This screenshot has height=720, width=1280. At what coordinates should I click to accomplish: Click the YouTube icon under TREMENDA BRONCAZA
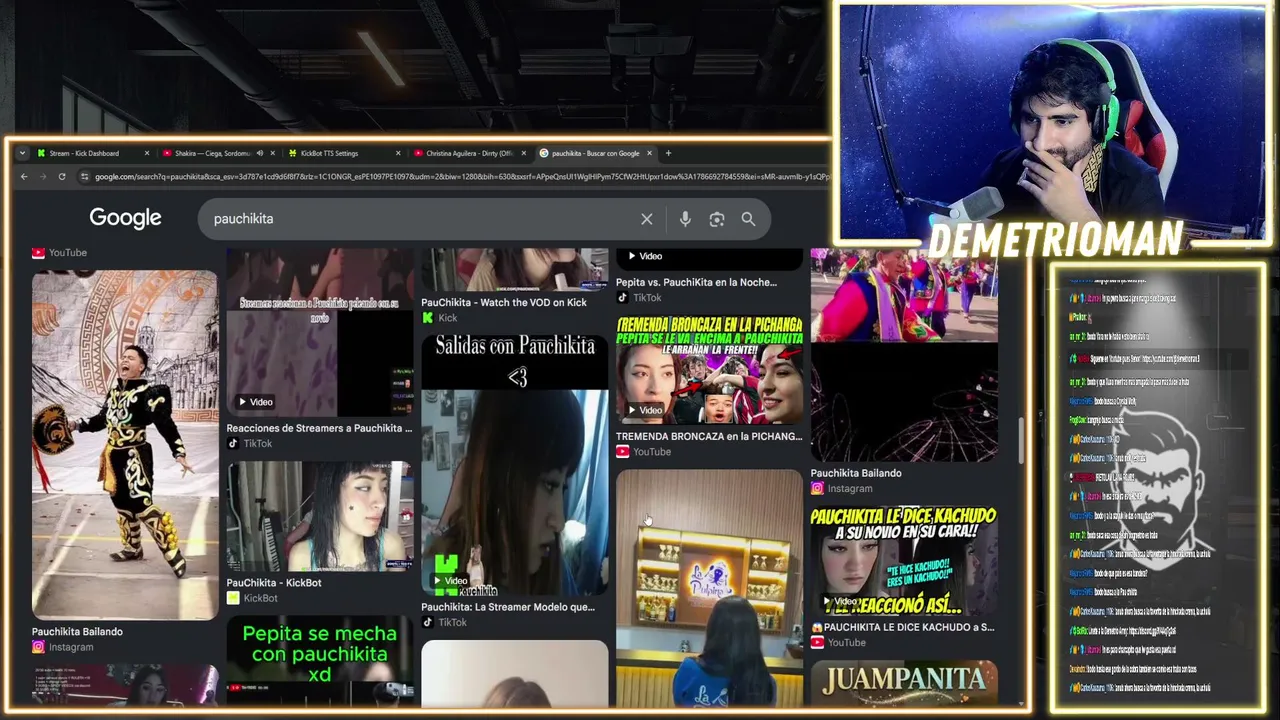point(623,452)
